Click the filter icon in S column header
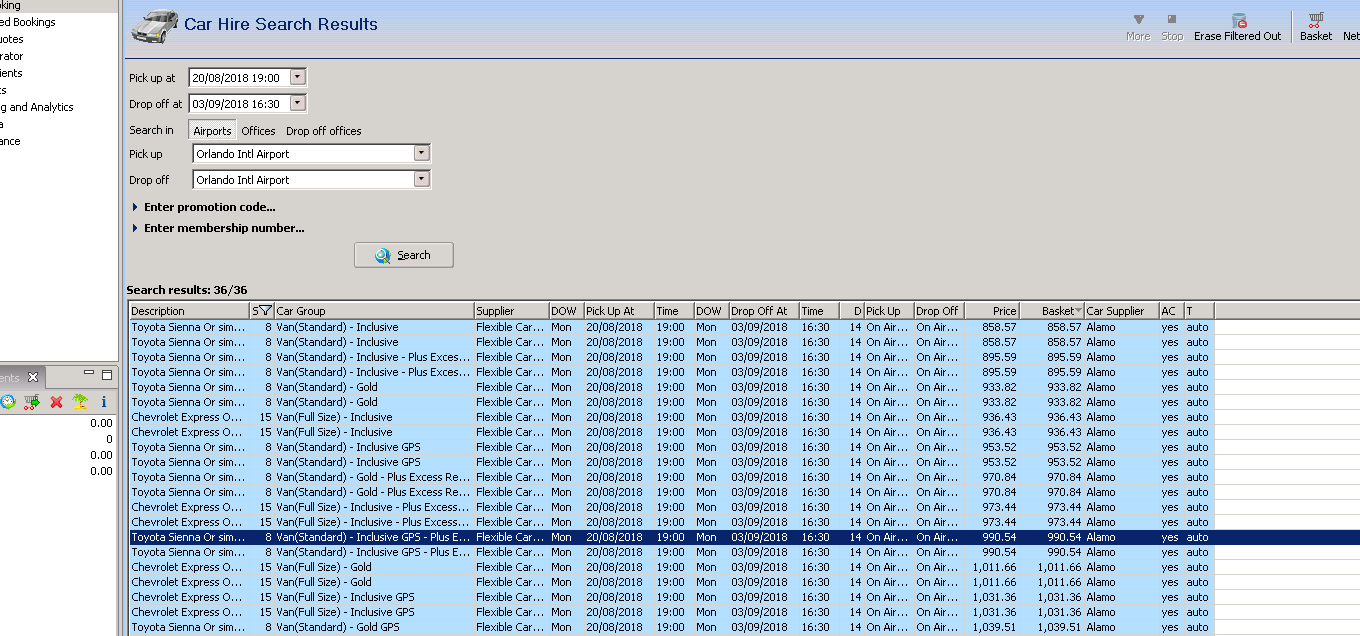Viewport: 1360px width, 636px height. pyautogui.click(x=265, y=311)
